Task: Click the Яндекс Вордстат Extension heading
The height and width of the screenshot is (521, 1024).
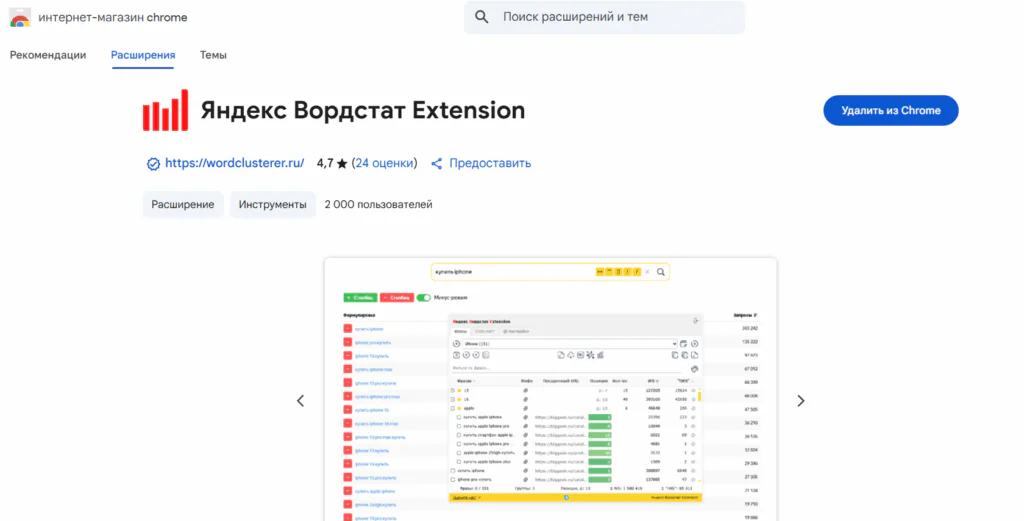Action: tap(362, 110)
